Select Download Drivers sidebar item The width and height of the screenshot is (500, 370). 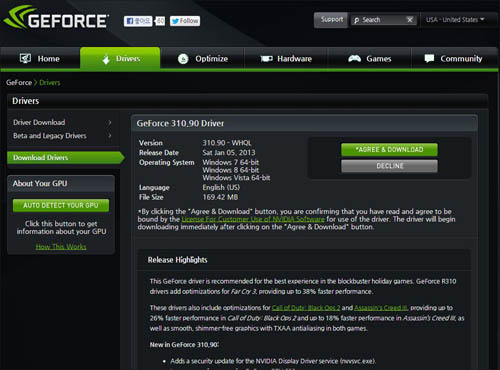(65, 157)
